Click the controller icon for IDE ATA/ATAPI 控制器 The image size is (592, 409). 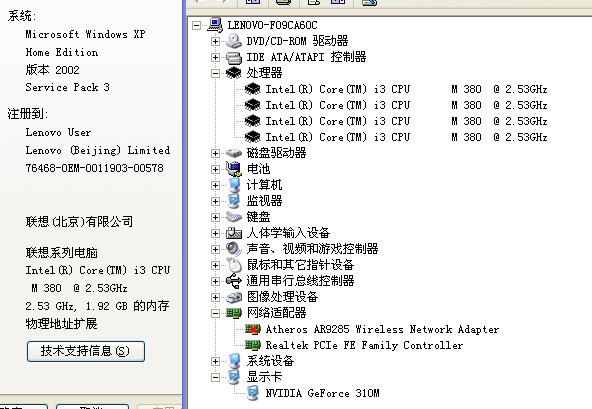tap(234, 57)
